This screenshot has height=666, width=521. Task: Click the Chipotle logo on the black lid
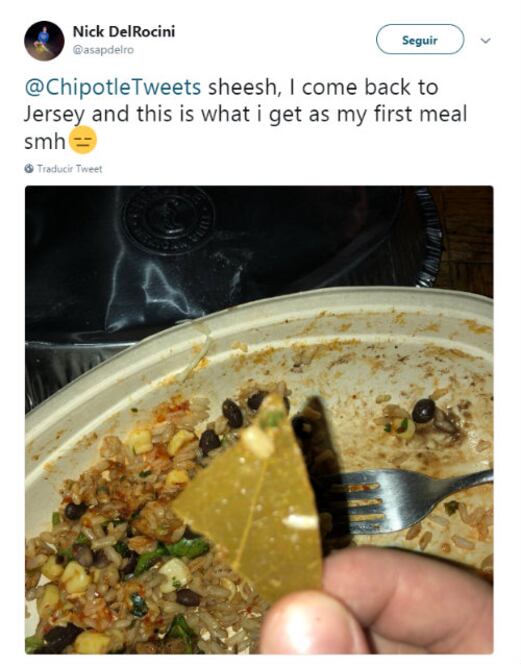169,220
